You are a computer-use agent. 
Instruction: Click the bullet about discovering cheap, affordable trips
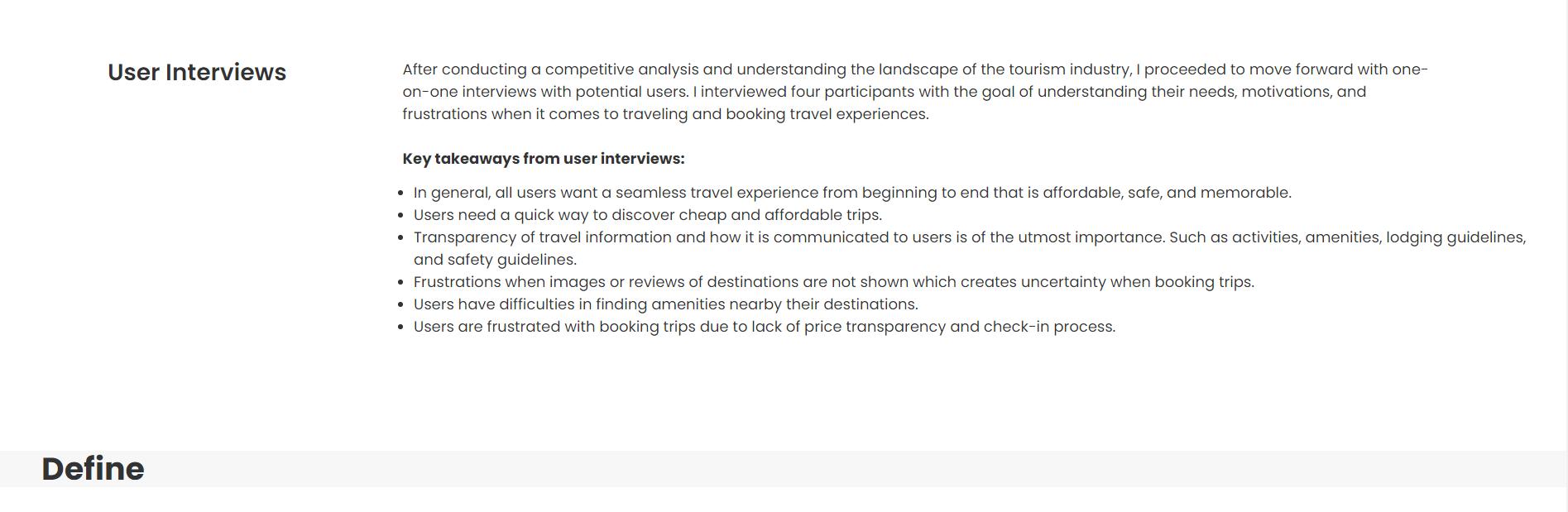click(x=647, y=215)
